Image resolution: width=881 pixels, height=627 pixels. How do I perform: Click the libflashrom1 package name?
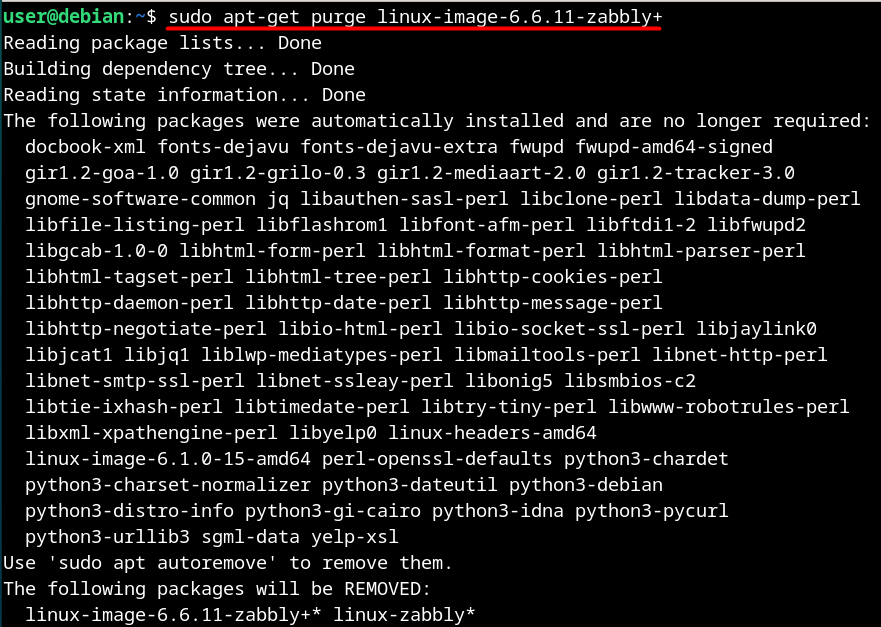pyautogui.click(x=321, y=225)
